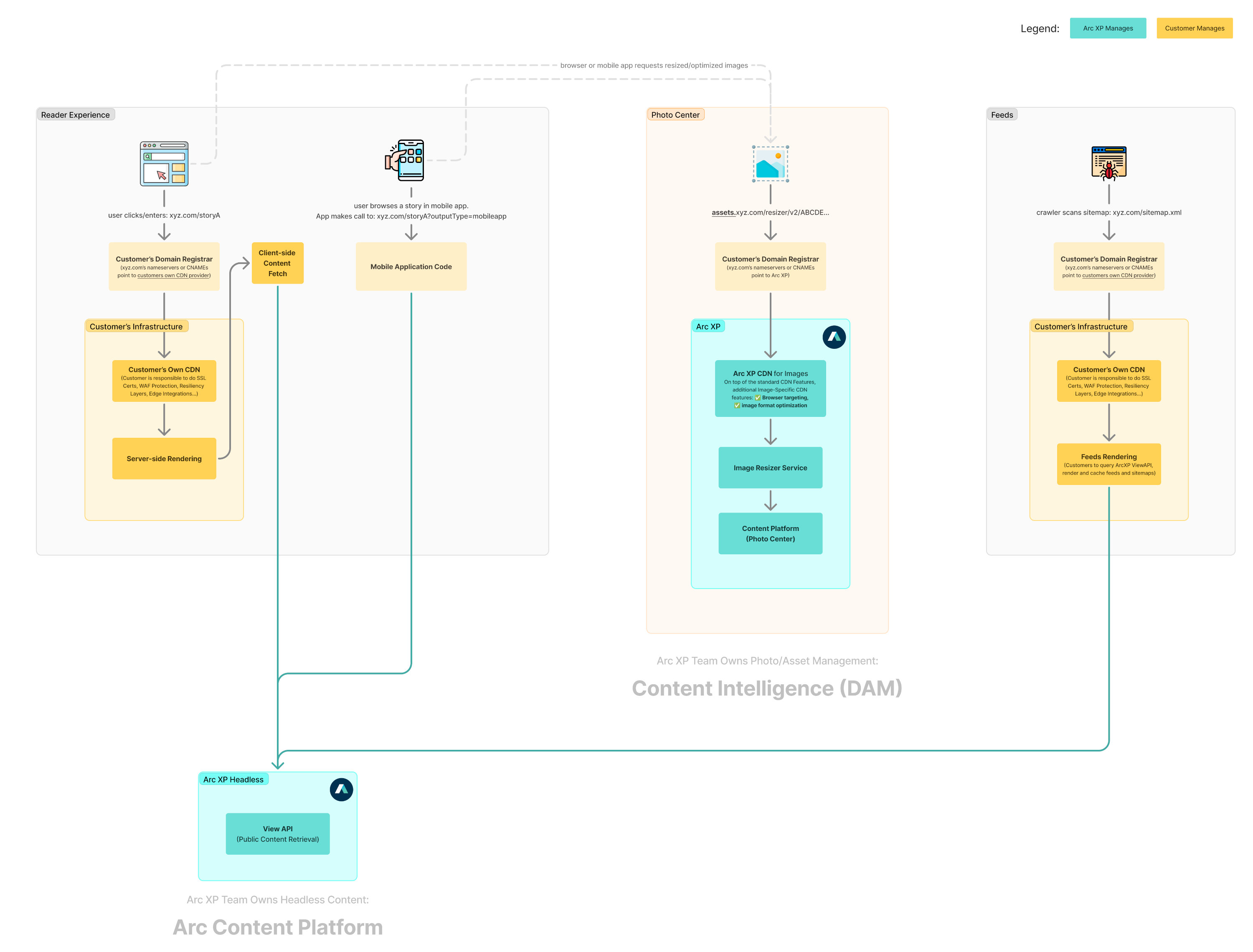The height and width of the screenshot is (952, 1253).
Task: Select the Client-side Content Fetch box
Action: click(278, 264)
